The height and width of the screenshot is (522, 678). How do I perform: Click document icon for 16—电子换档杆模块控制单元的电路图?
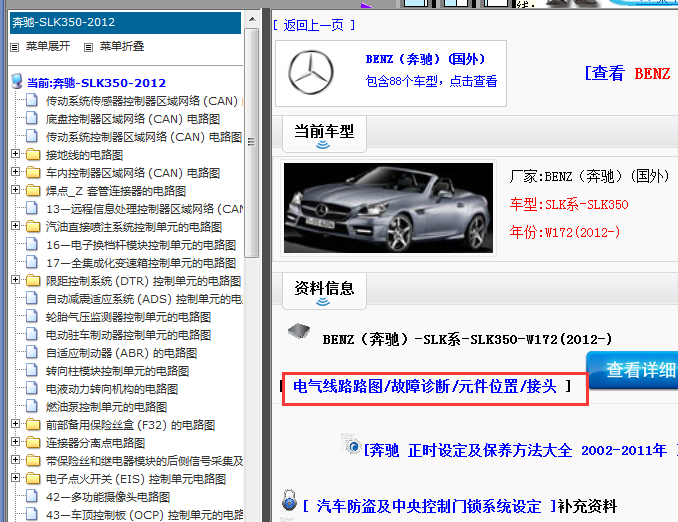32,244
